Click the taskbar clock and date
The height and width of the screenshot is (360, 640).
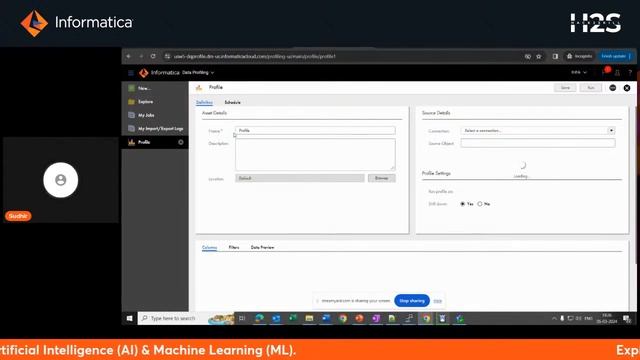pos(607,318)
